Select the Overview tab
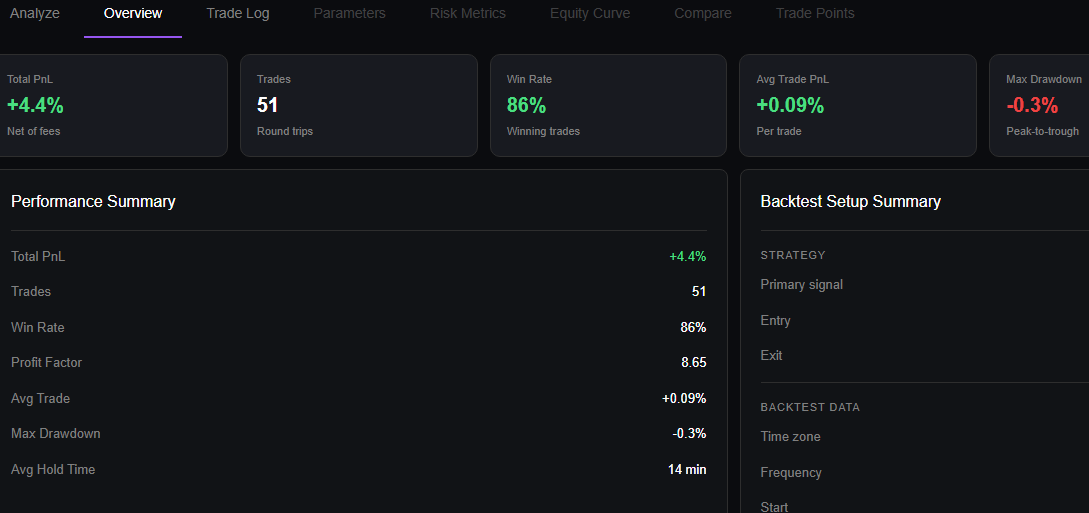The height and width of the screenshot is (513, 1089). [133, 13]
